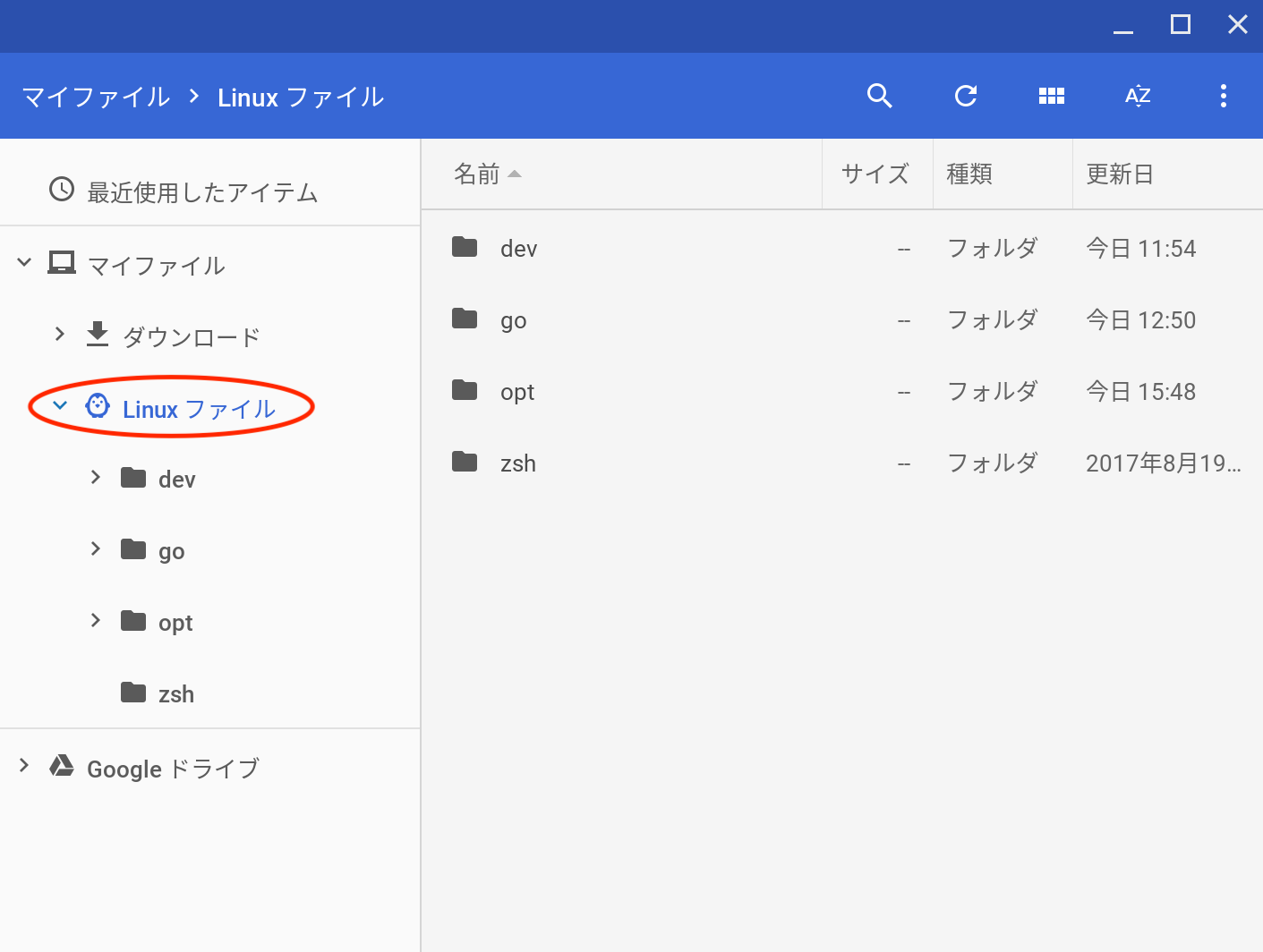Select the zsh name in file list
Image resolution: width=1263 pixels, height=952 pixels.
[518, 463]
